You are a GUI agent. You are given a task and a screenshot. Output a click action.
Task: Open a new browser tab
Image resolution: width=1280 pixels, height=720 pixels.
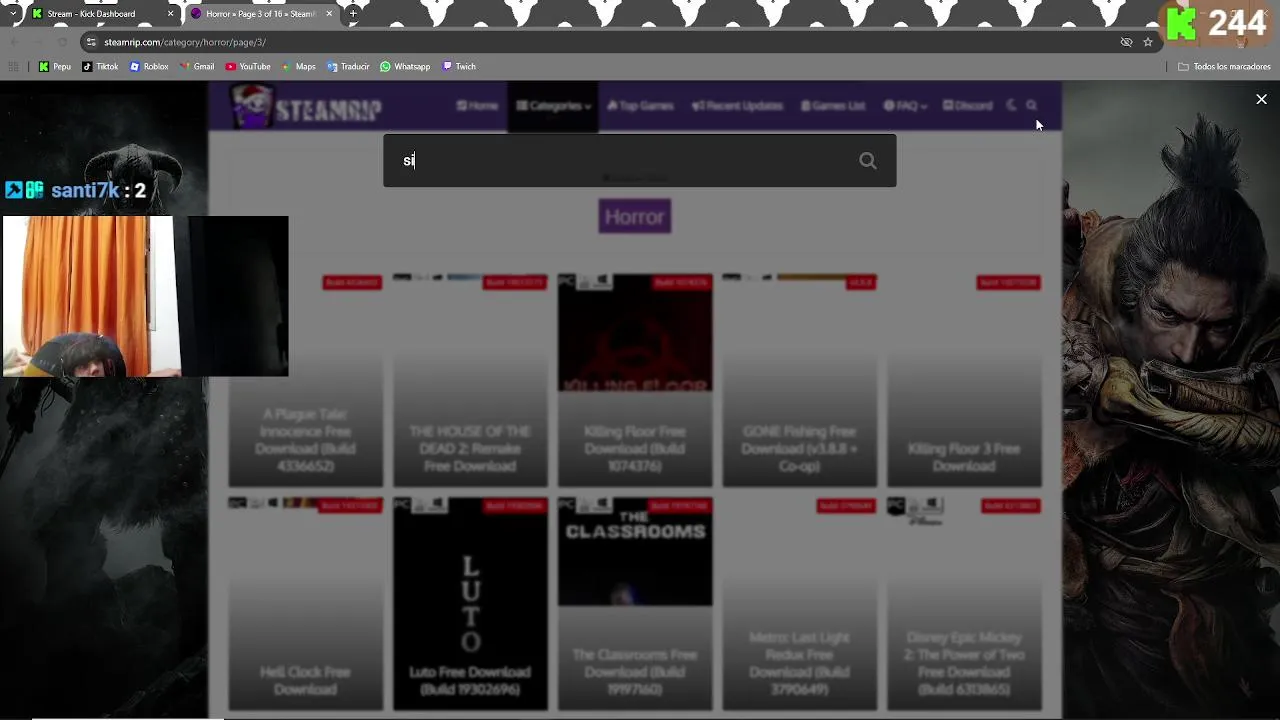(x=353, y=14)
